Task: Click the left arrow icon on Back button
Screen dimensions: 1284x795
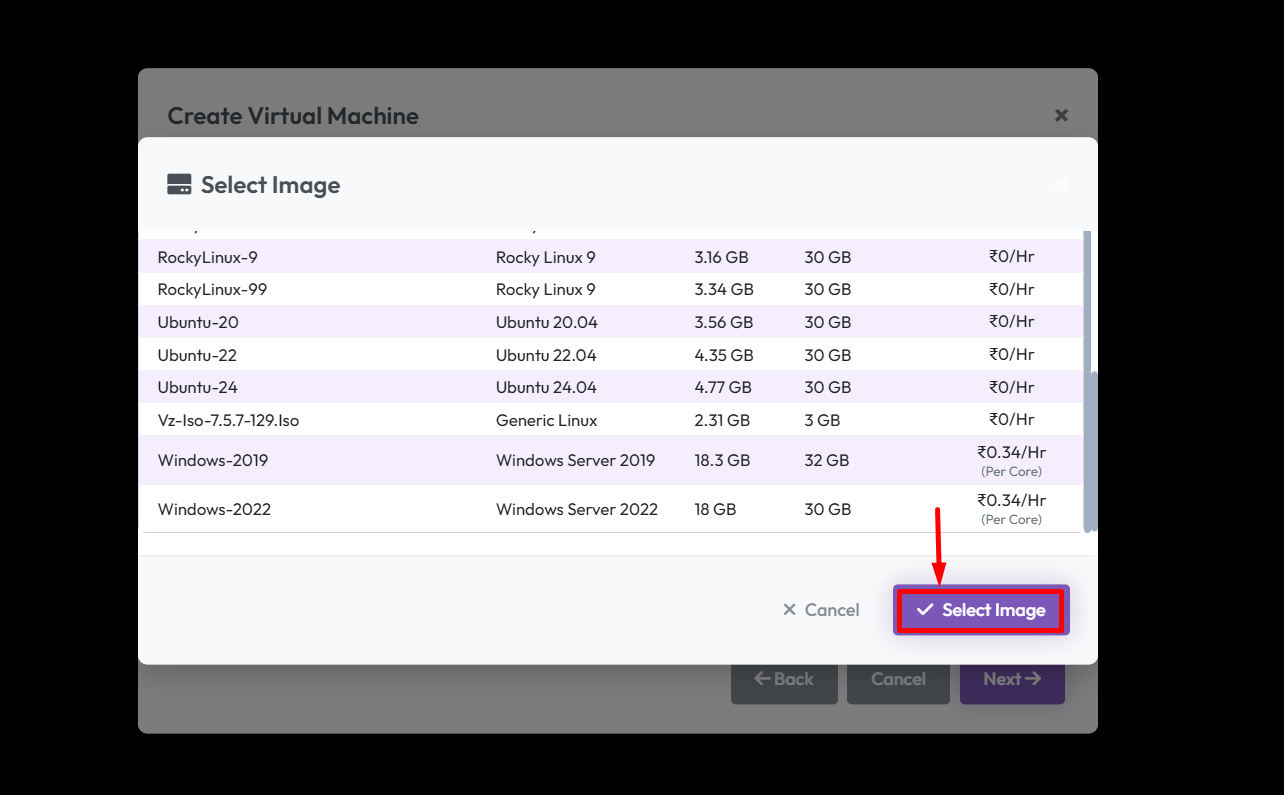Action: tap(762, 679)
